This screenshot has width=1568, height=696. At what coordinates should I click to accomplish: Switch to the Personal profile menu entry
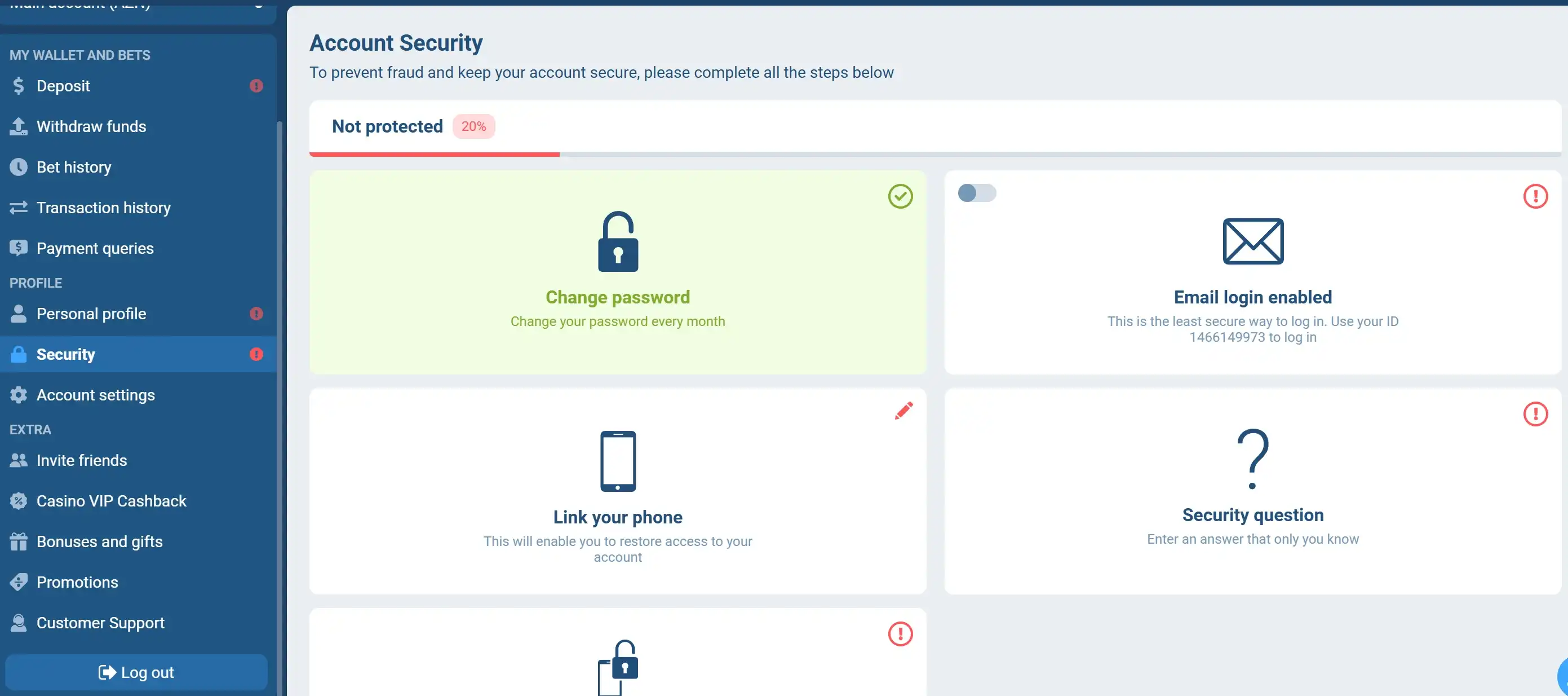point(90,314)
